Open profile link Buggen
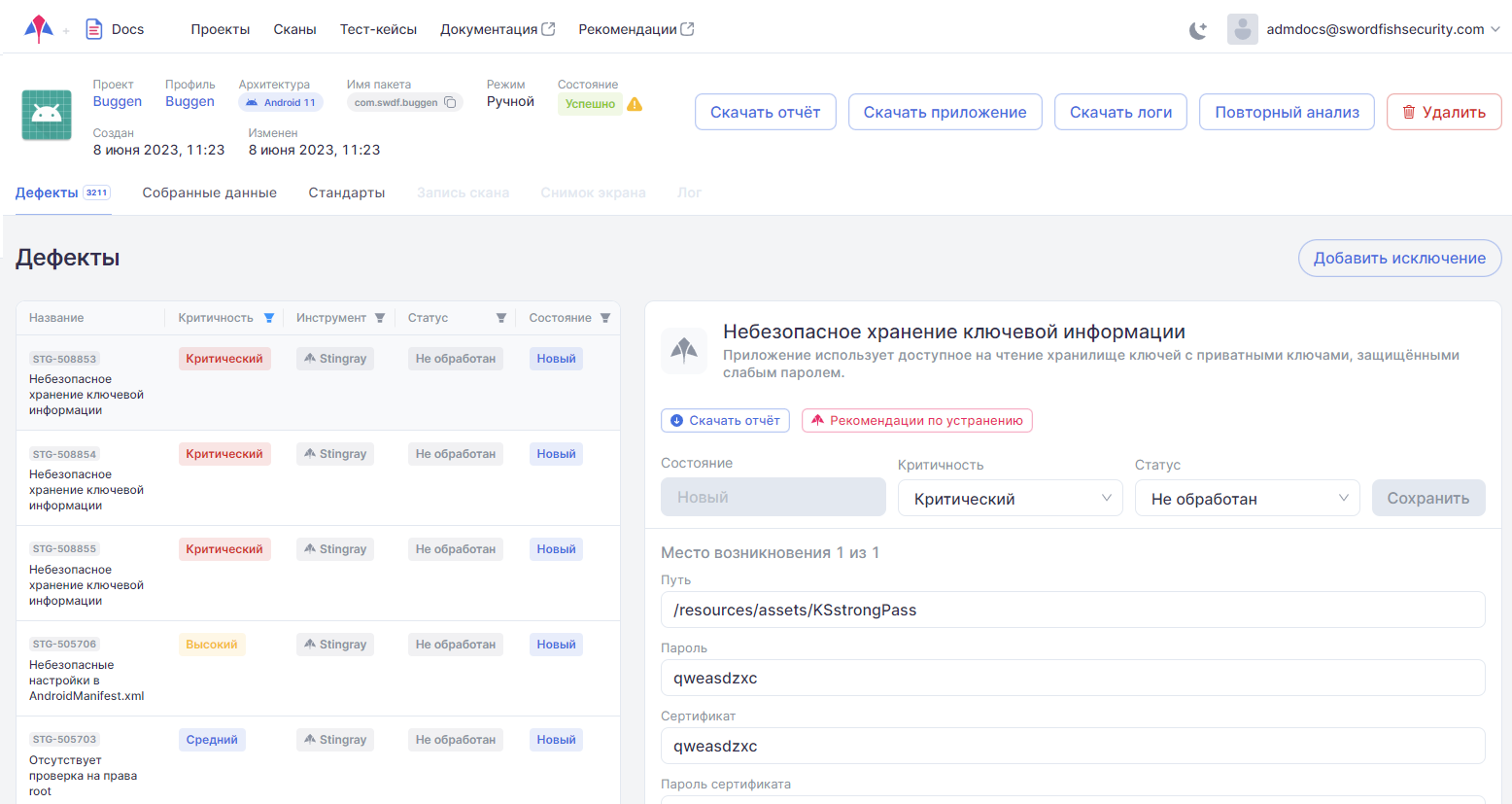This screenshot has height=804, width=1512. (x=189, y=101)
